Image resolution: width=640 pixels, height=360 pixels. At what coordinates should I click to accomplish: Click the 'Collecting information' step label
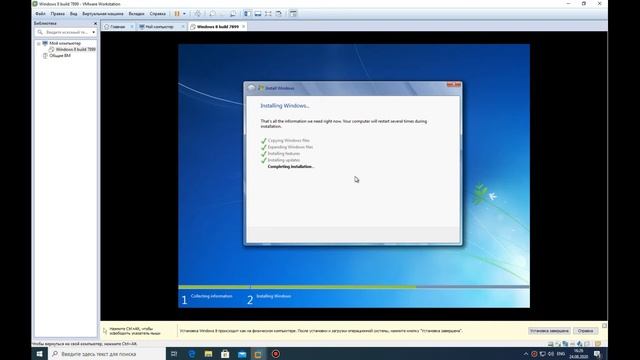tap(211, 296)
